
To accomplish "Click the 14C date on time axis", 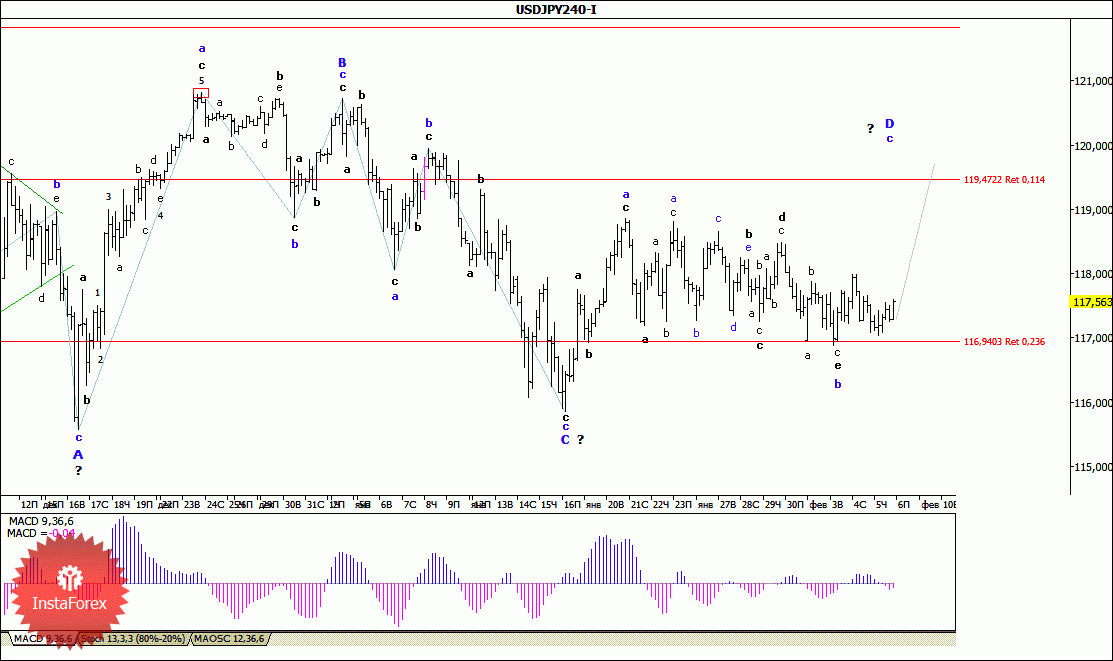I will click(x=527, y=504).
